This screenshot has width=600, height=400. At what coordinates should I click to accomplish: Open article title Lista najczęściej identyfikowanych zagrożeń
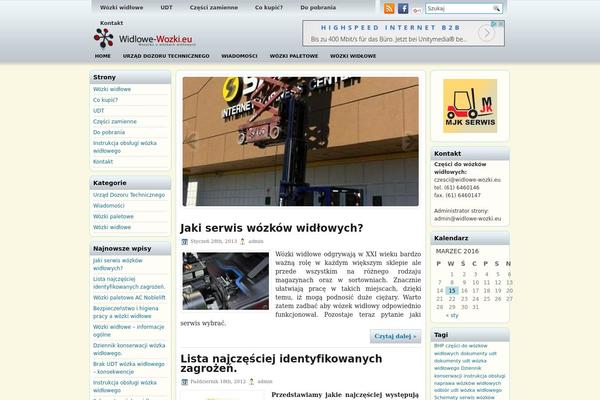click(281, 363)
